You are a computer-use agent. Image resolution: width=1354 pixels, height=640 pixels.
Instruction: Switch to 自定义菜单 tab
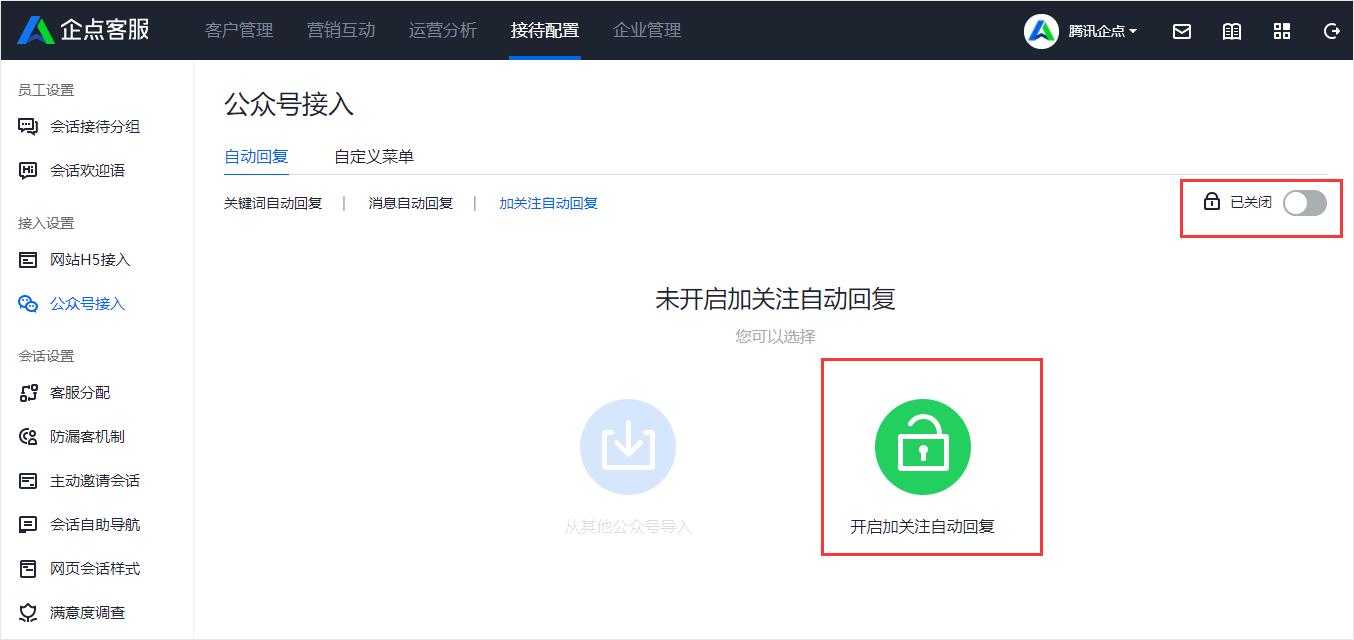[x=374, y=157]
